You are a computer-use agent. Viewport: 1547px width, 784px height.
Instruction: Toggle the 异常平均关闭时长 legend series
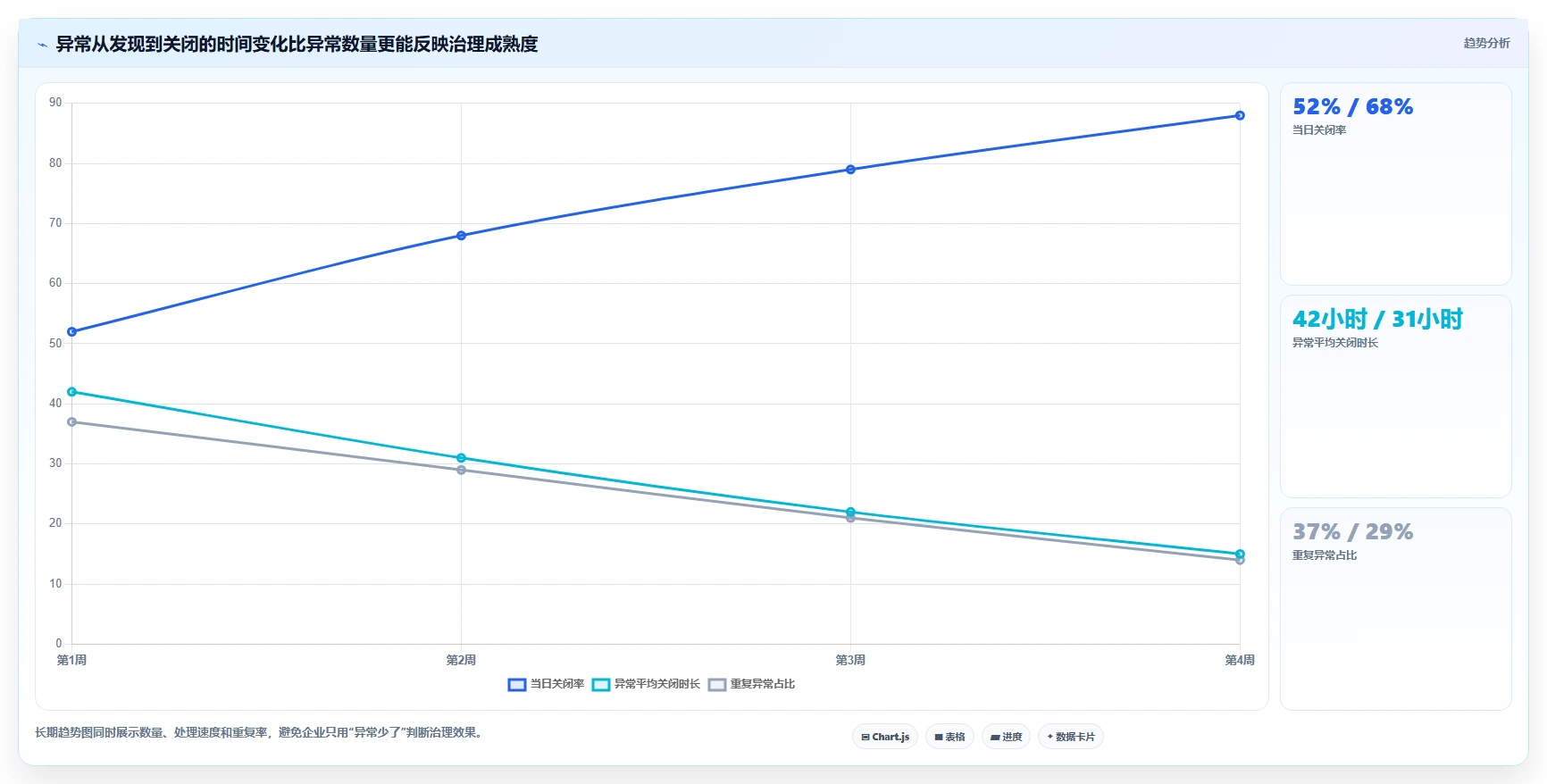tap(646, 684)
